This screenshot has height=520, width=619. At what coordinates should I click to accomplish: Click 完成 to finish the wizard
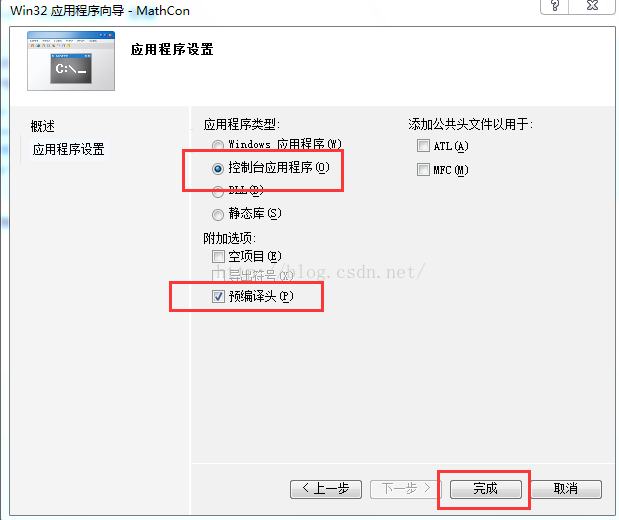[x=486, y=489]
